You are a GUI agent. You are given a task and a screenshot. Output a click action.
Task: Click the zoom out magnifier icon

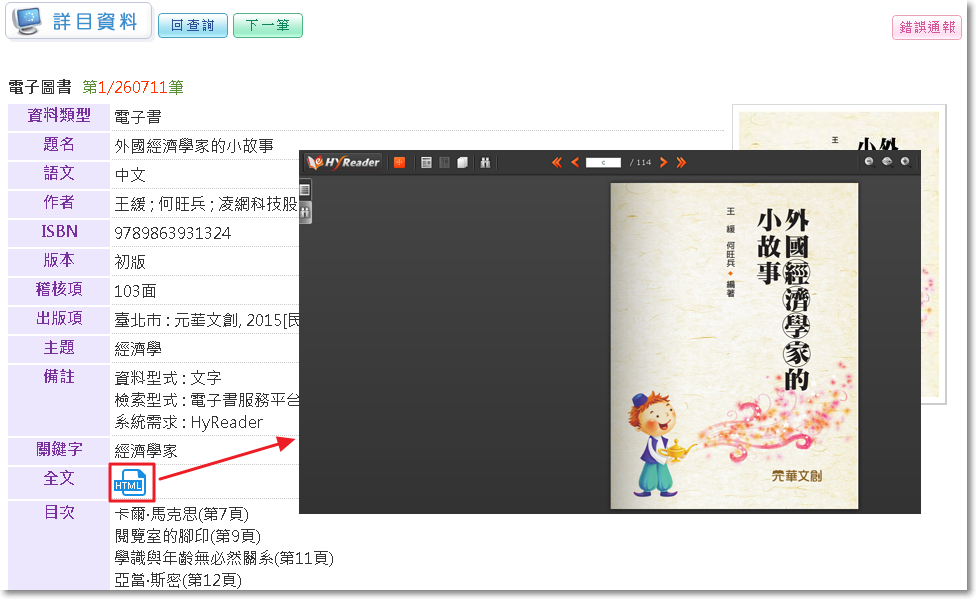click(x=869, y=161)
